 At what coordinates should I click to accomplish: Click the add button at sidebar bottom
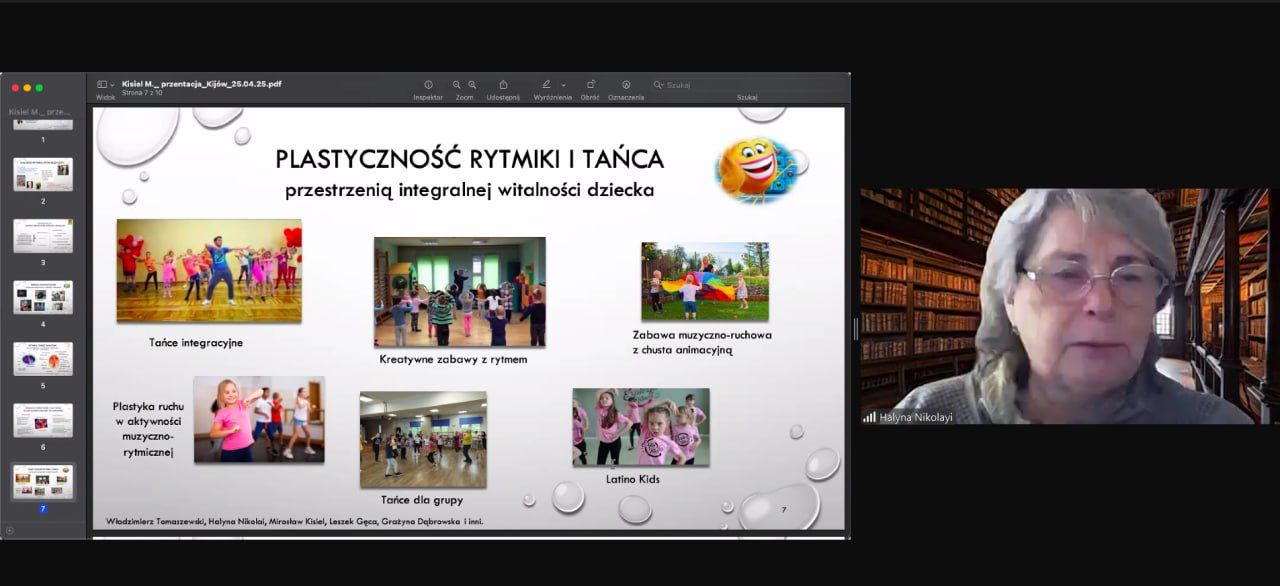[10, 530]
